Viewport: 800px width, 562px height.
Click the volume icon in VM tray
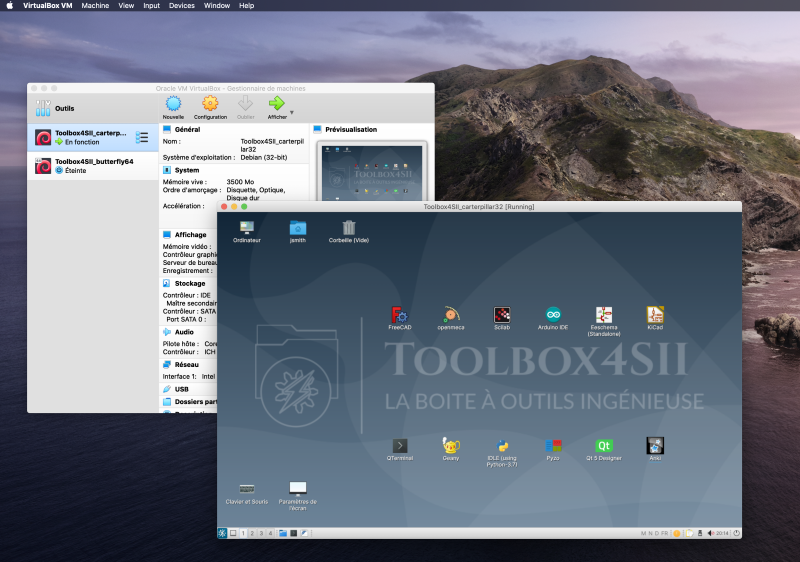[711, 533]
